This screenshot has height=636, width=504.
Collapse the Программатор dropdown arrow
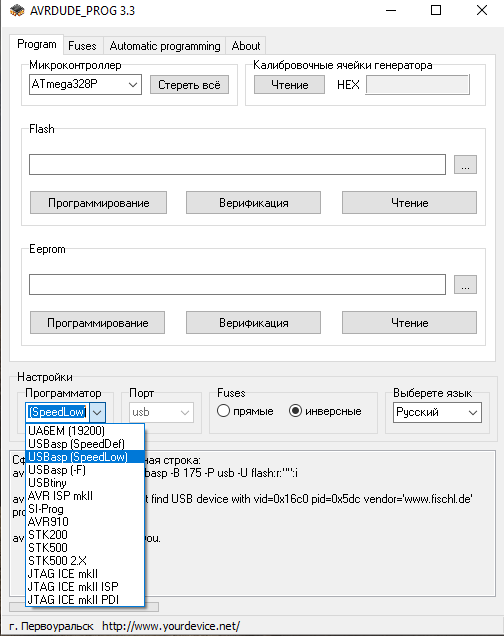tap(97, 413)
